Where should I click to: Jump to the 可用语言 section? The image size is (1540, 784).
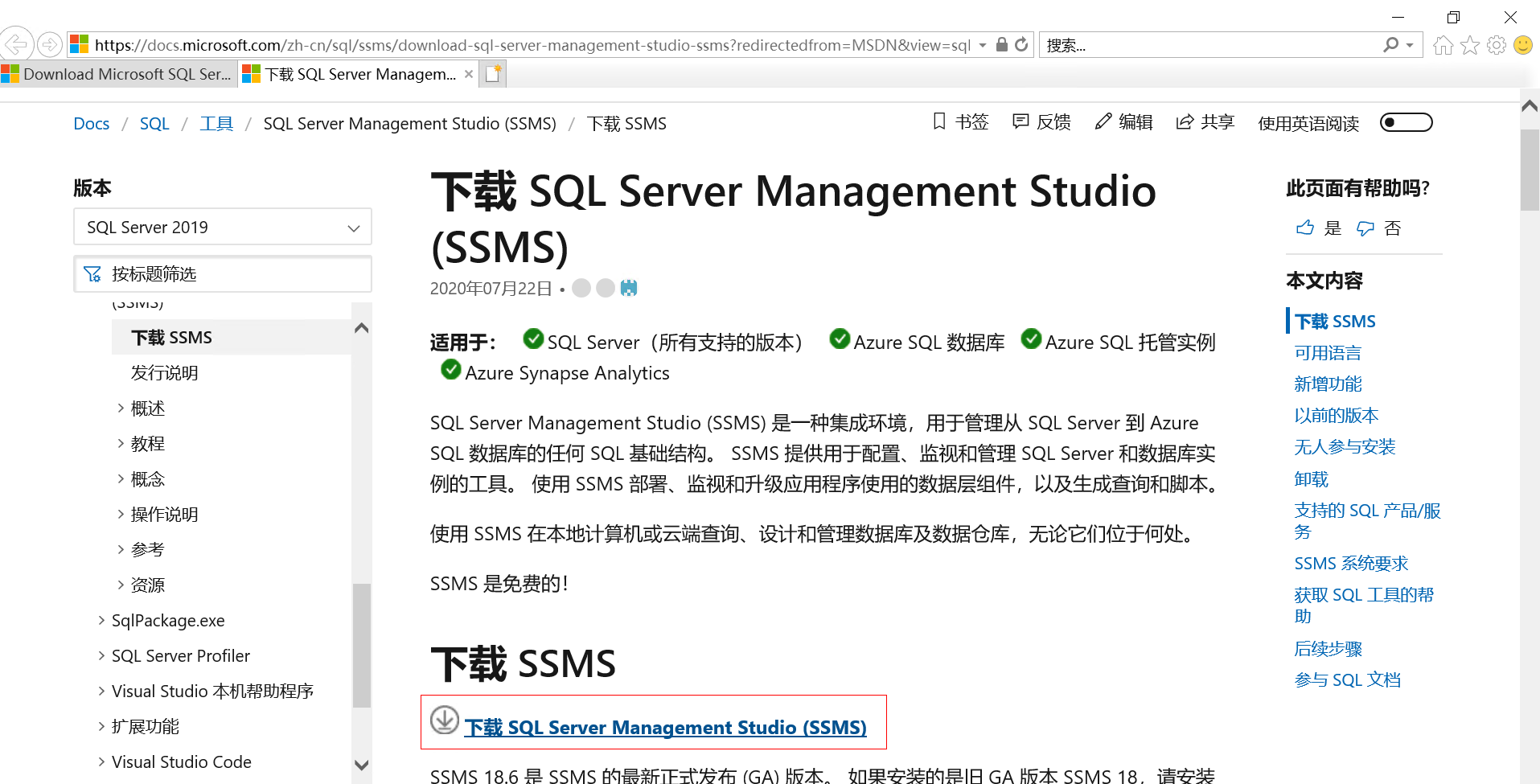click(x=1328, y=353)
